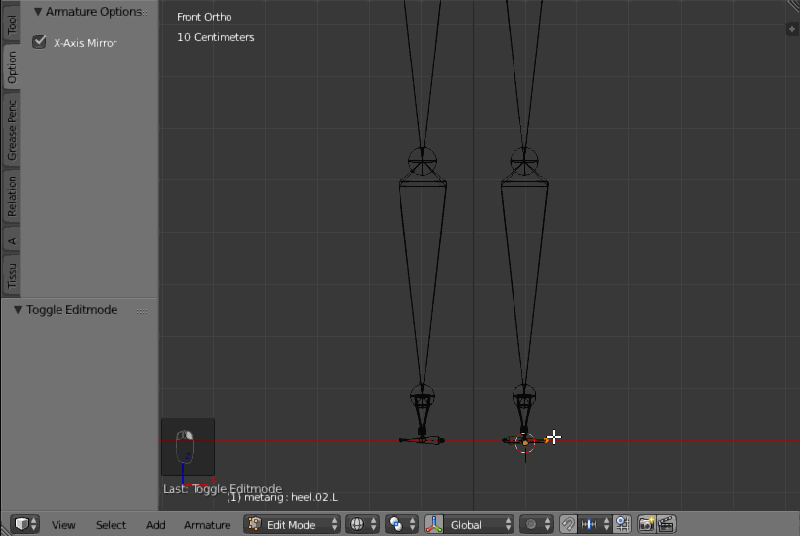The image size is (800, 536).
Task: Open the Armature menu
Action: (207, 525)
